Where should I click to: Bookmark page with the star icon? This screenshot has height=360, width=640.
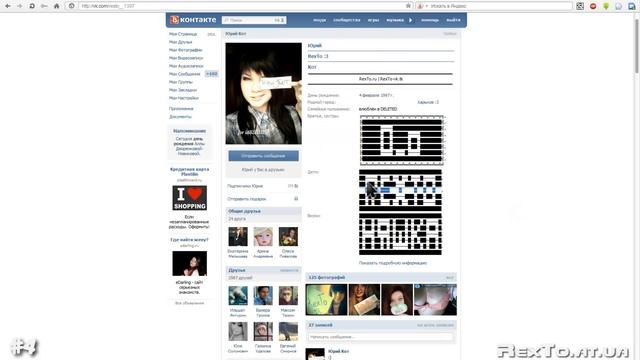(408, 6)
